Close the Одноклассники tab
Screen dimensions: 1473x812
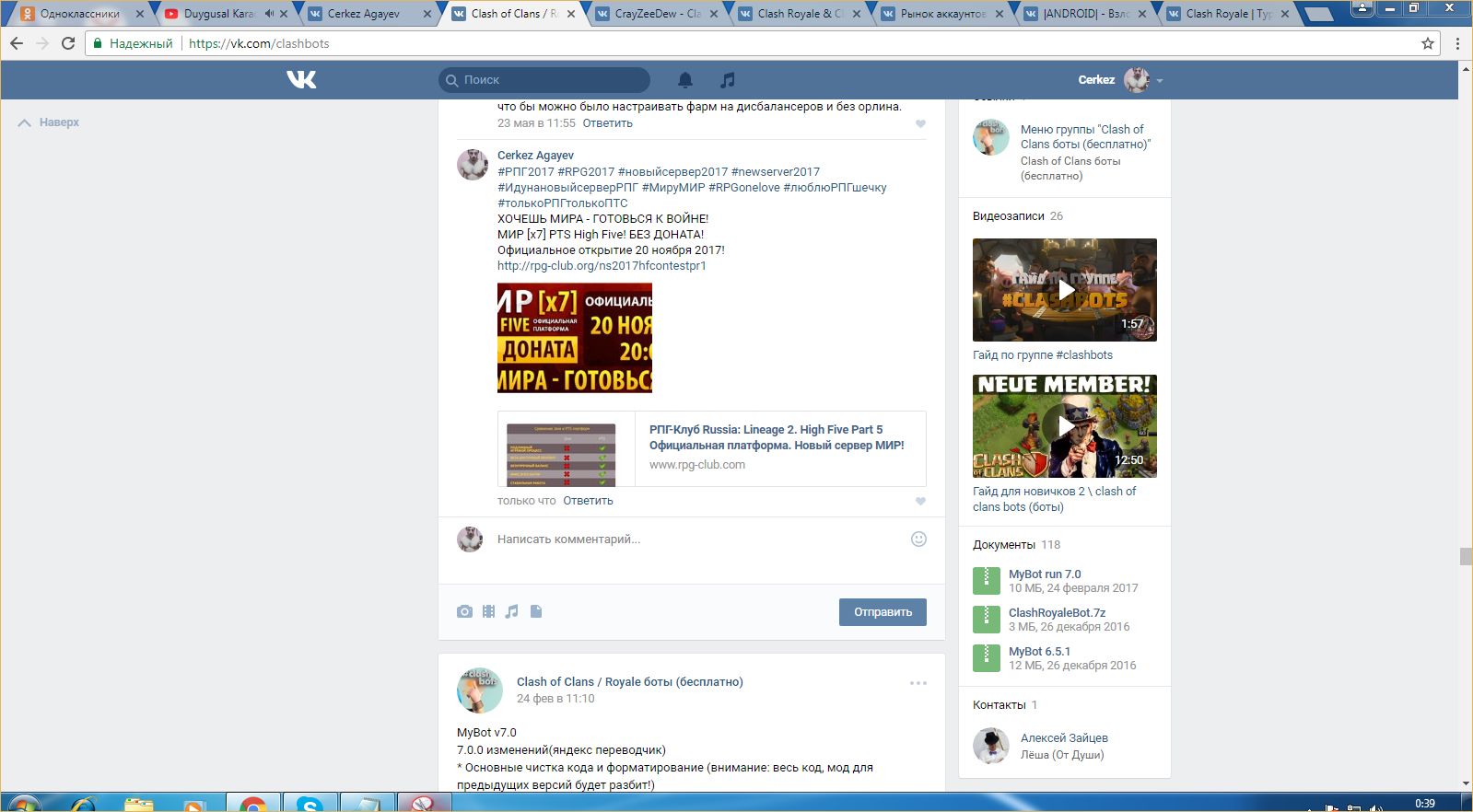click(x=140, y=14)
